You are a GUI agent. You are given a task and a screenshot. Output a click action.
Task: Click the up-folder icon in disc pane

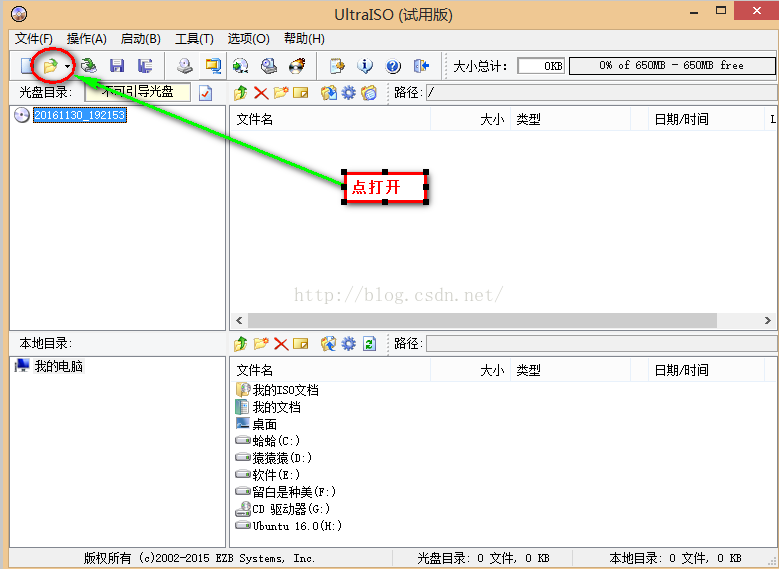tap(240, 92)
